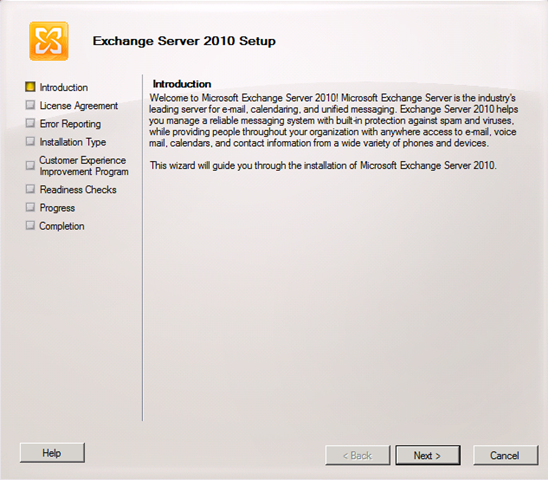This screenshot has width=548, height=480.
Task: Go to the Error Reporting label
Action: click(x=70, y=124)
